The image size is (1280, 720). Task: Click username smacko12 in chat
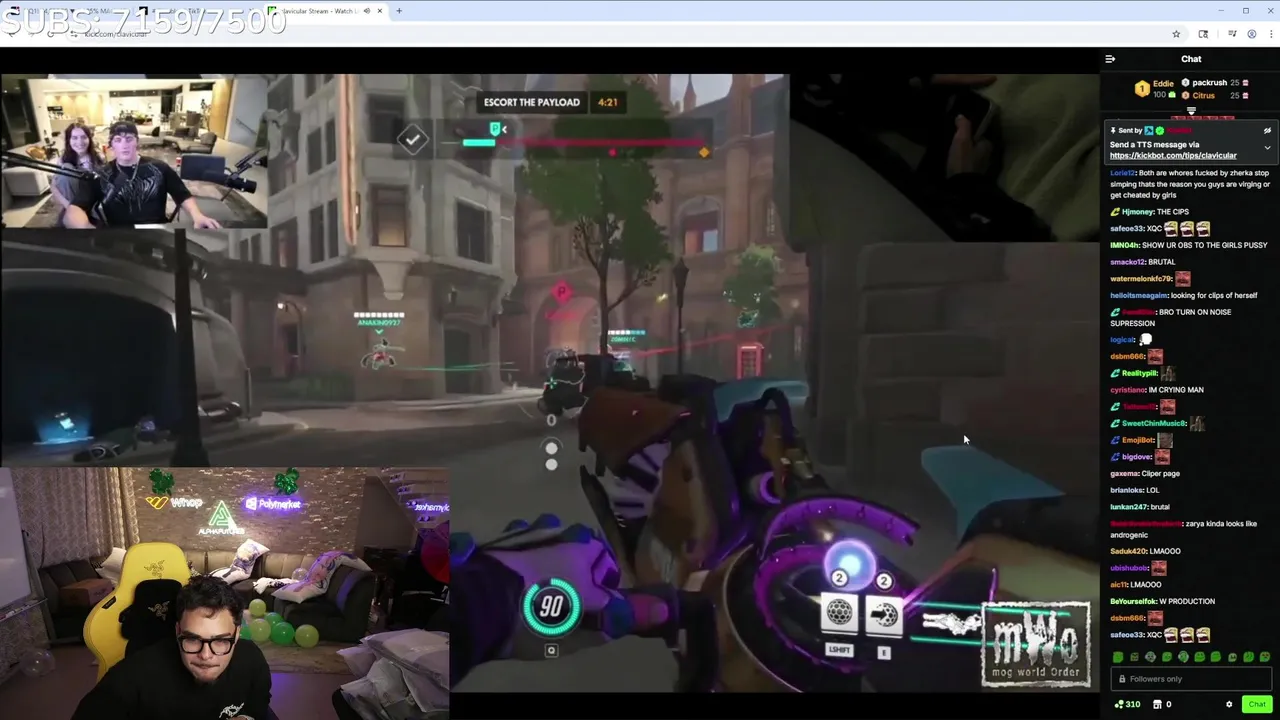point(1128,262)
